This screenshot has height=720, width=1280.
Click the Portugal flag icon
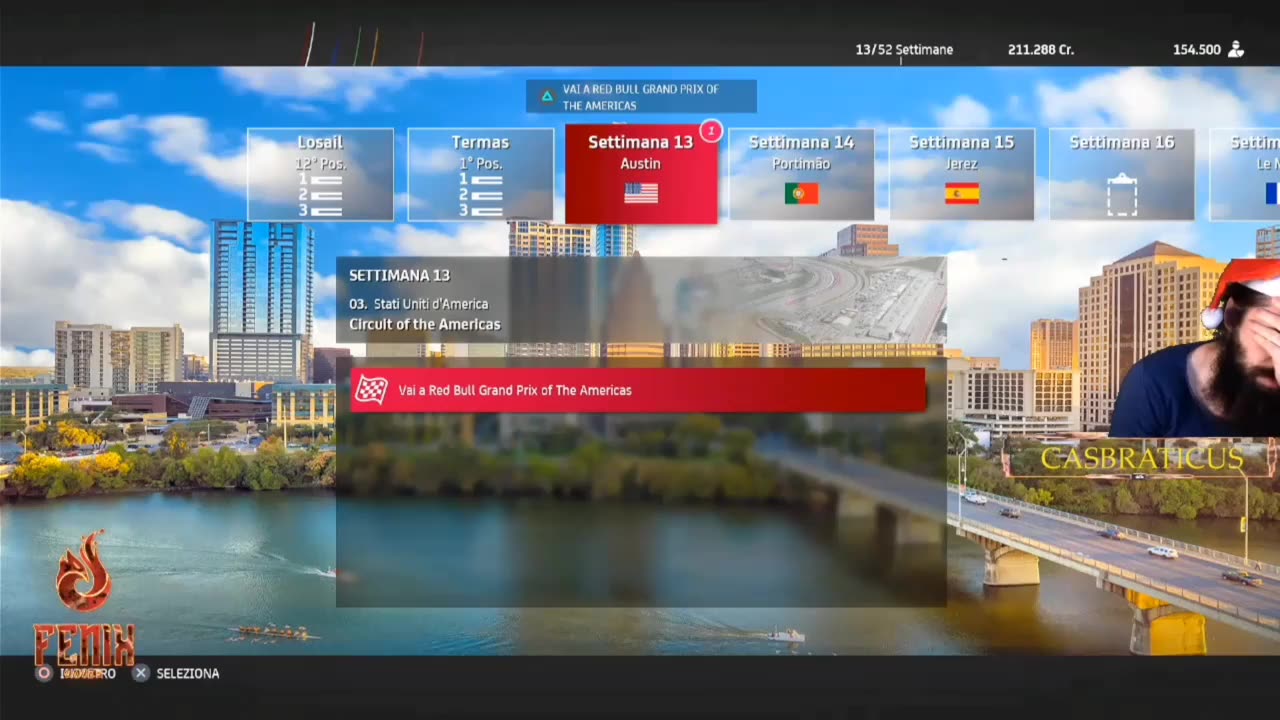pos(801,193)
